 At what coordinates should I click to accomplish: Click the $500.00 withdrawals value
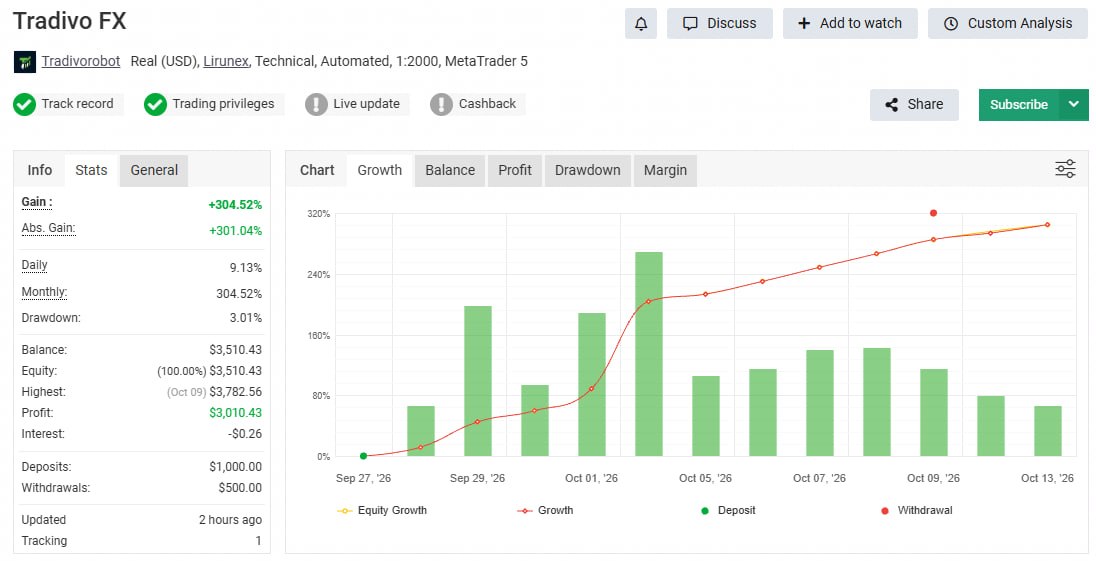[x=240, y=488]
